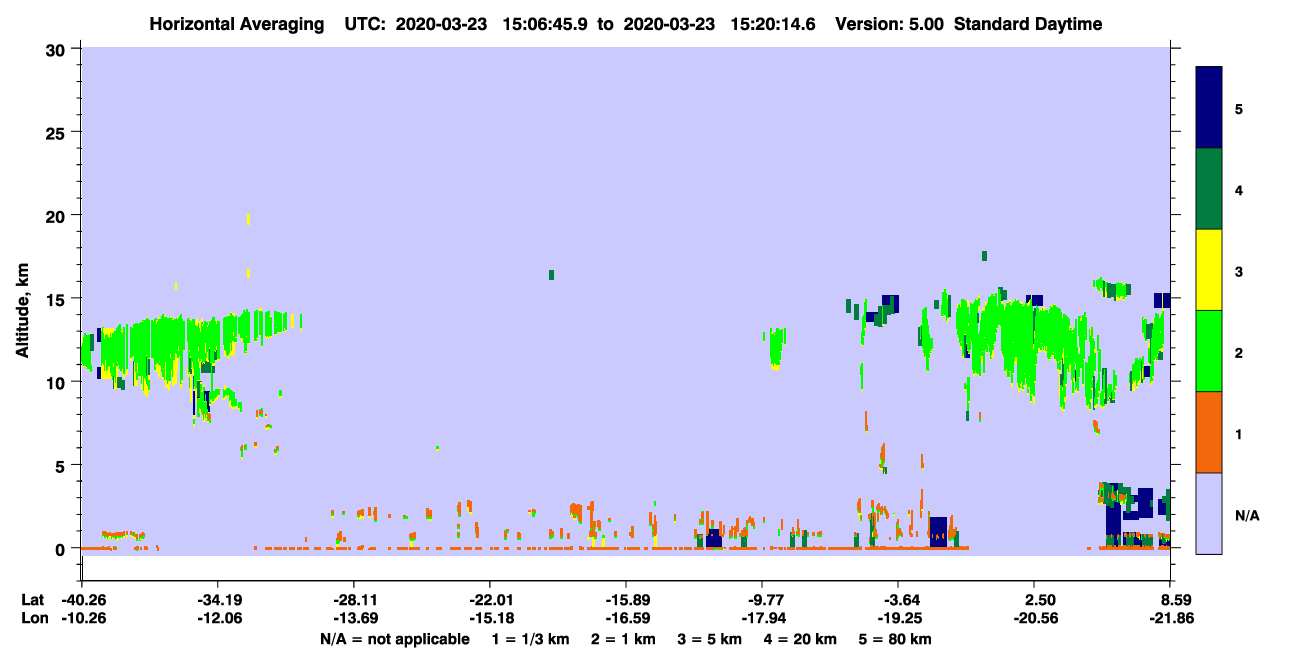Click the orange level 1 color swatch
The width and height of the screenshot is (1300, 667).
point(1209,432)
